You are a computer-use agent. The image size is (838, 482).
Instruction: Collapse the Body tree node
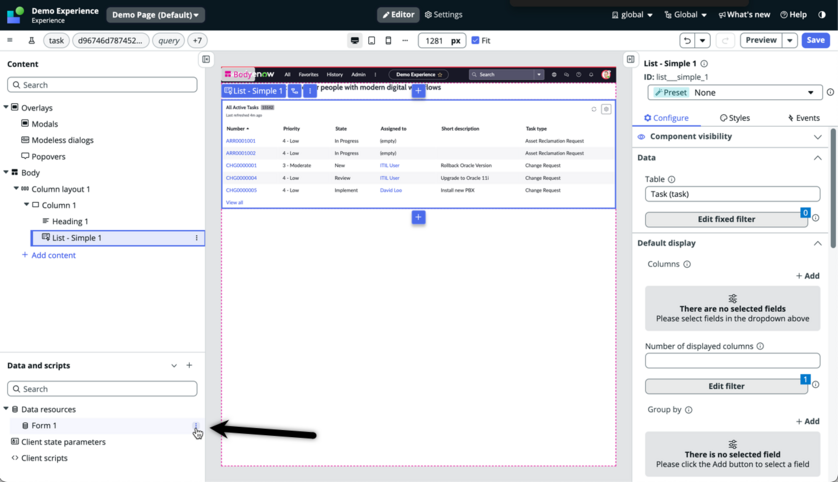pos(6,172)
